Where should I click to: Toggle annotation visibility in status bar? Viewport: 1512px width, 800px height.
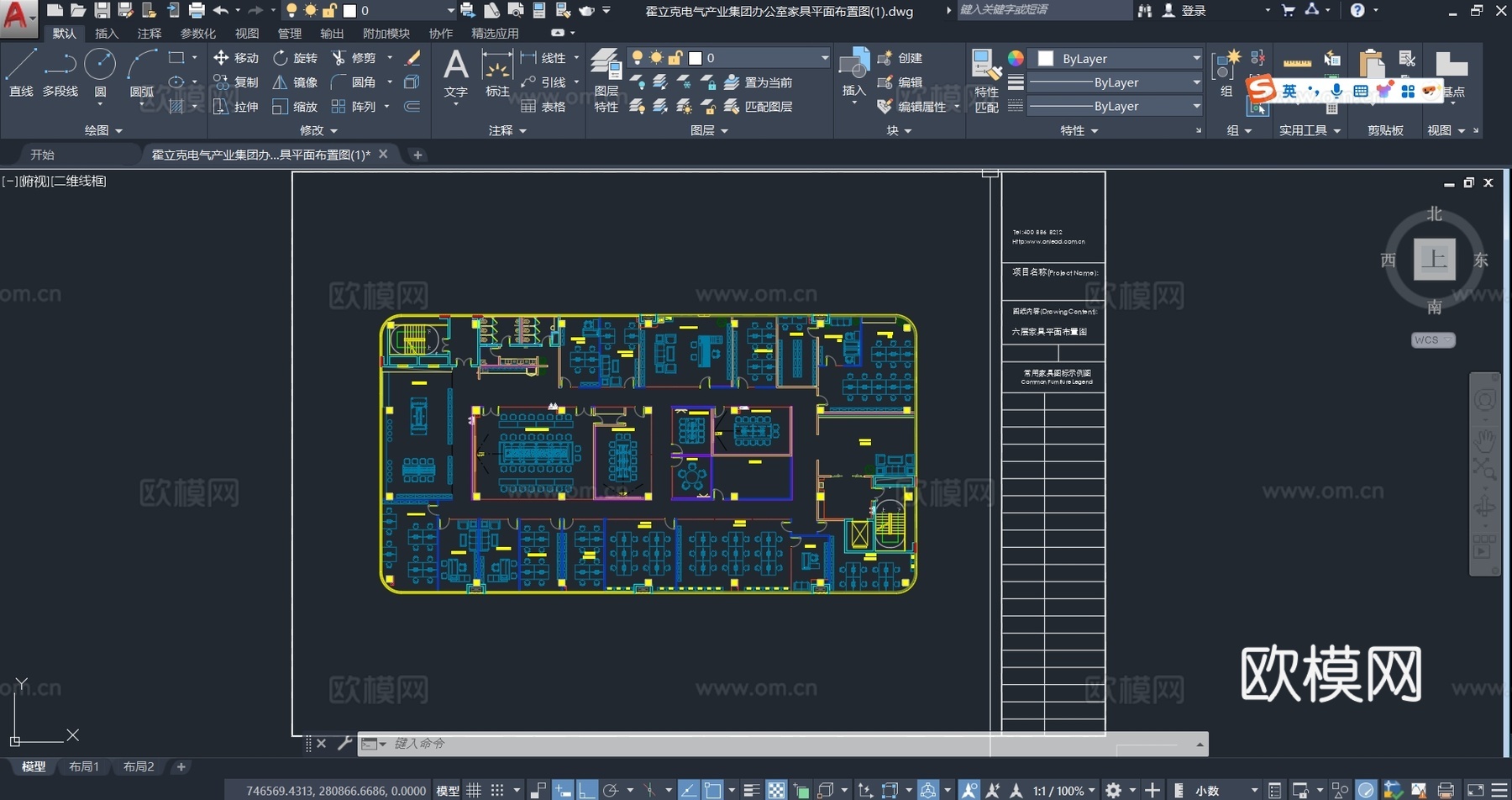click(969, 790)
